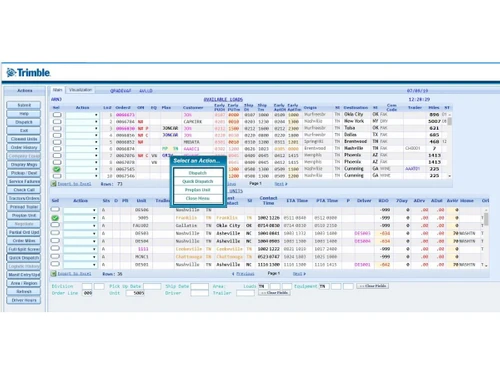Go to Next page of the loads table
This screenshot has height=375, width=500.
279,184
